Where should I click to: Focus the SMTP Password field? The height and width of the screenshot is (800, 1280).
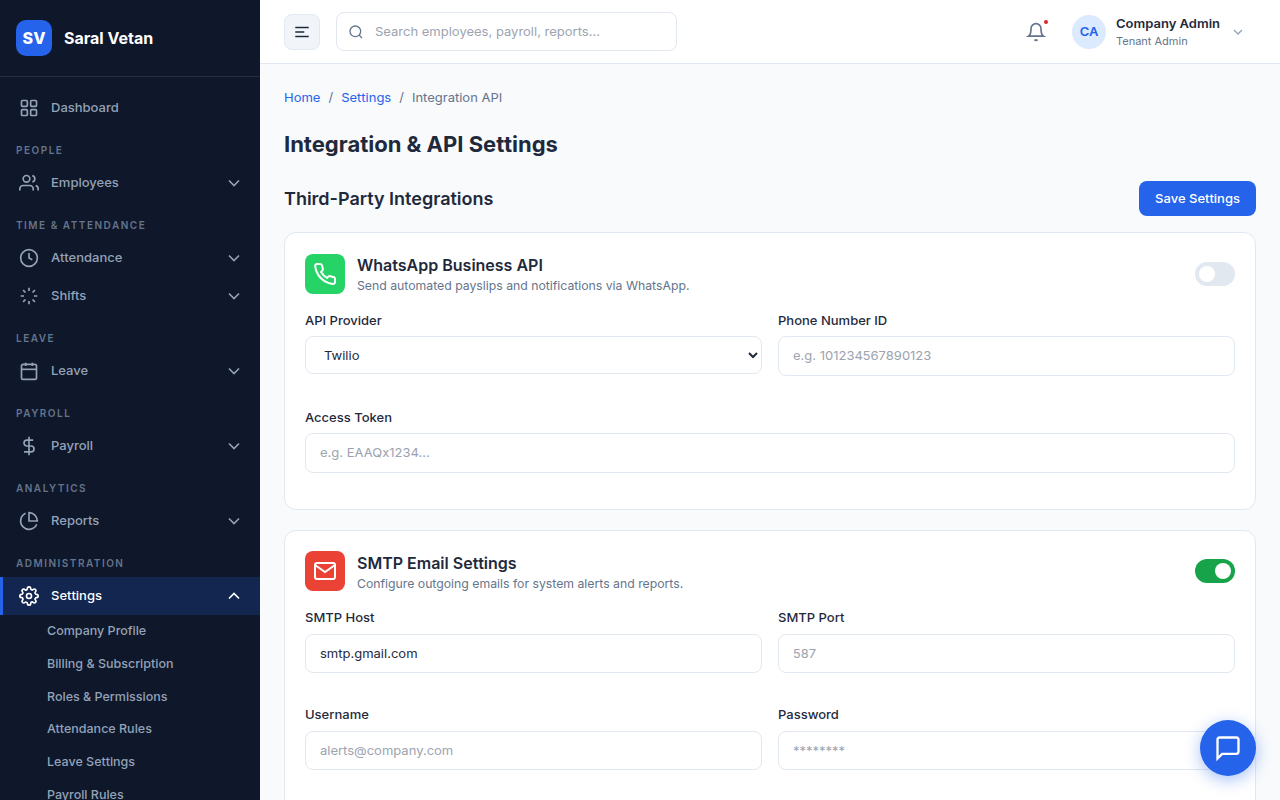1006,750
